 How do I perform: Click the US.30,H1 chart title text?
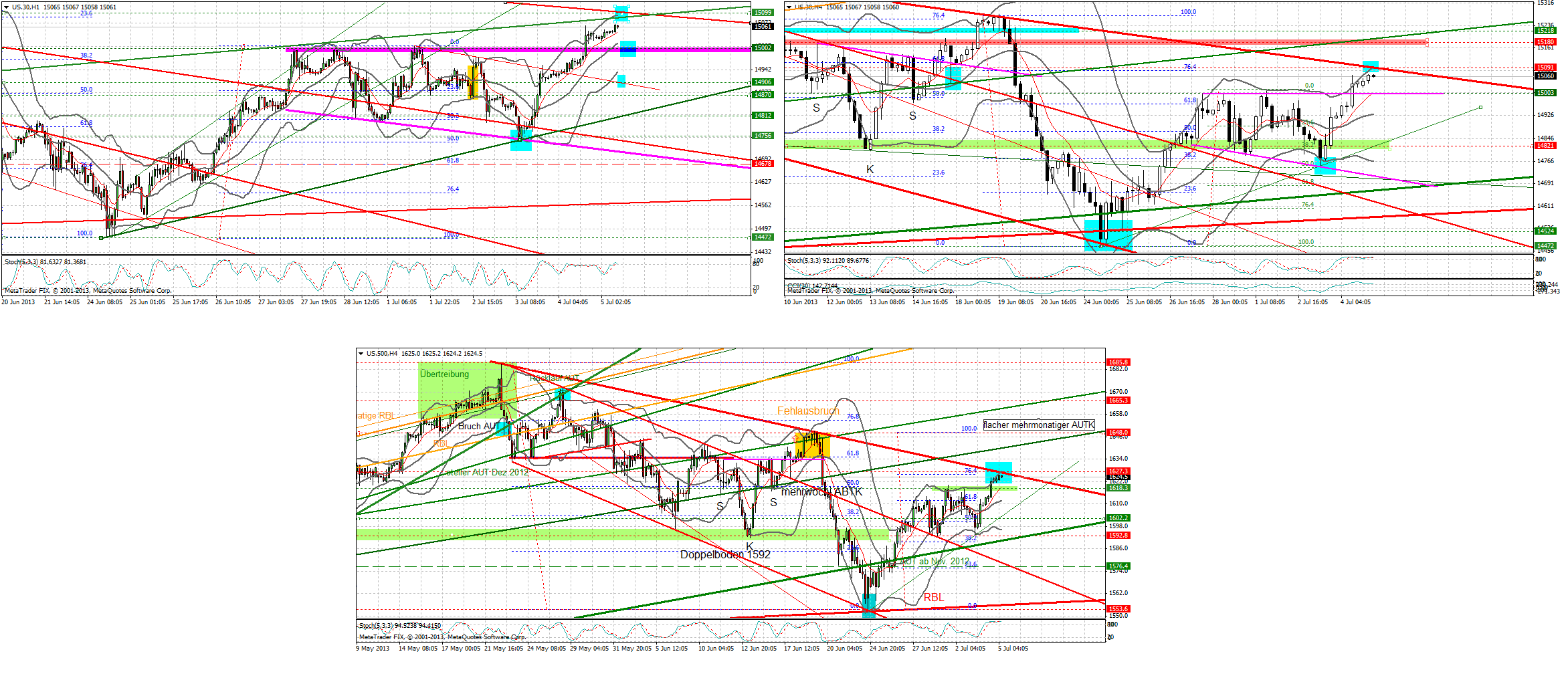click(64, 7)
